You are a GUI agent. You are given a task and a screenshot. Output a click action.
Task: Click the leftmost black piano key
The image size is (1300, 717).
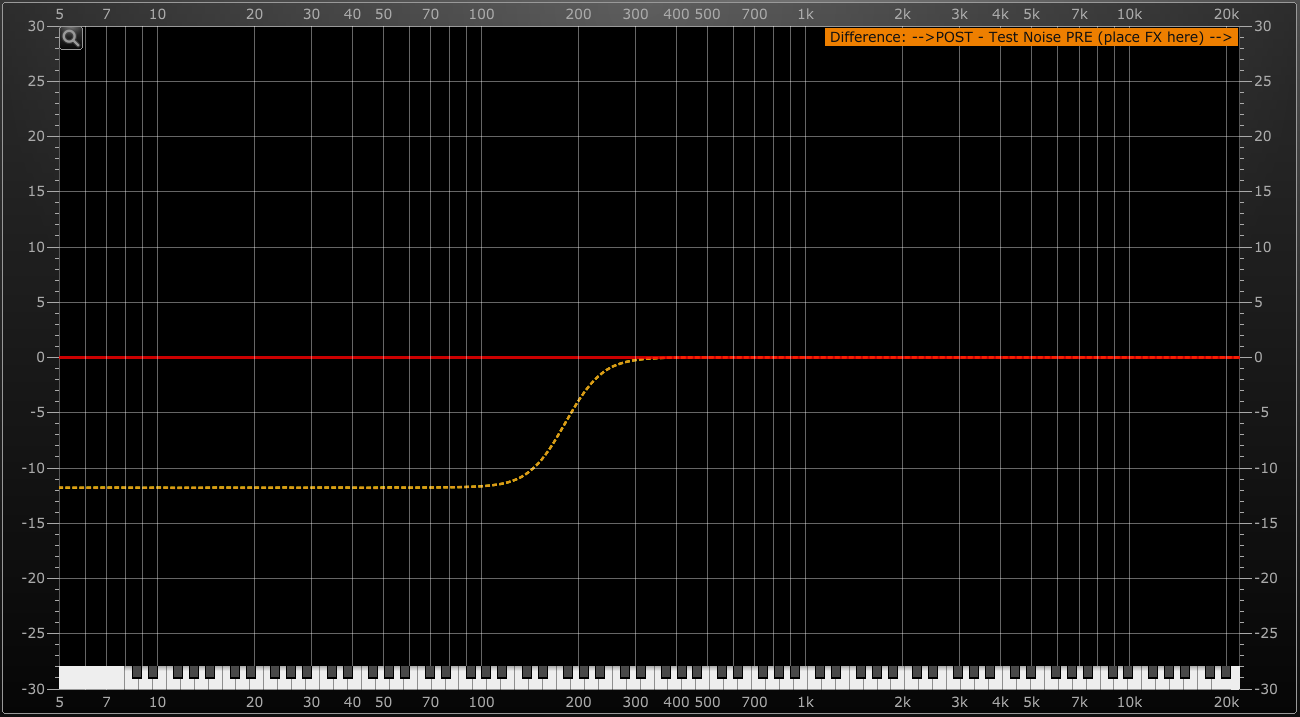[137, 672]
